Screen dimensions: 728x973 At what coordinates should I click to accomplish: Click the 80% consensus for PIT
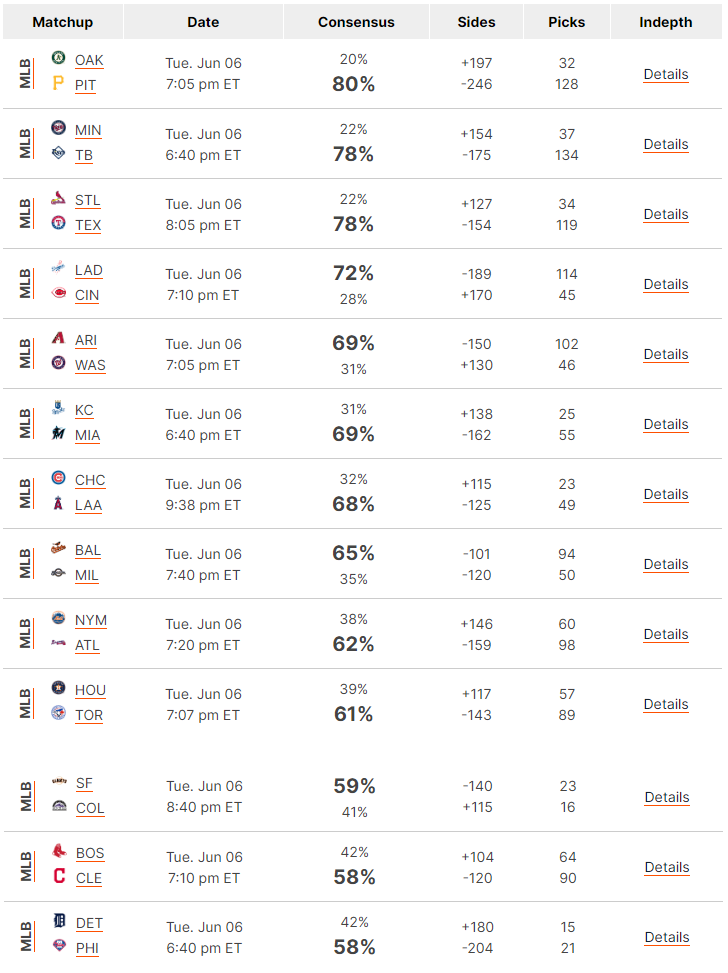[353, 85]
